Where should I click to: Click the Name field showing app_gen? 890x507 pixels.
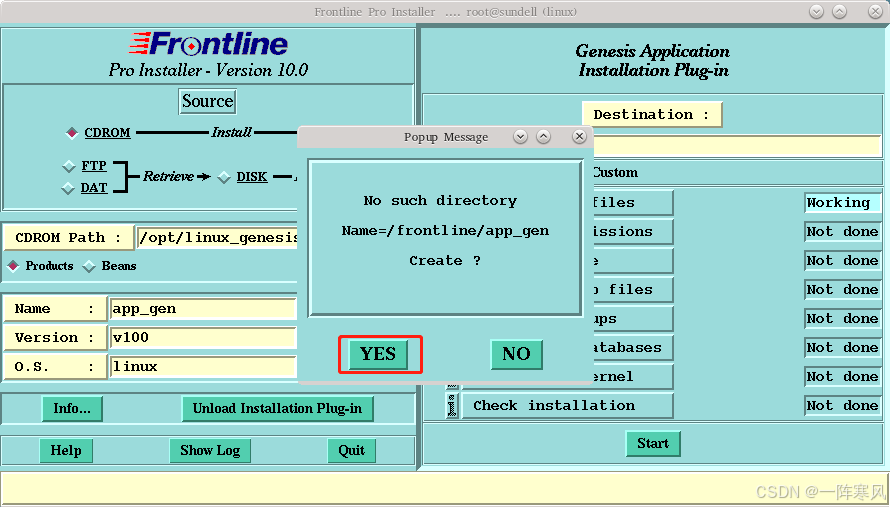click(x=203, y=309)
